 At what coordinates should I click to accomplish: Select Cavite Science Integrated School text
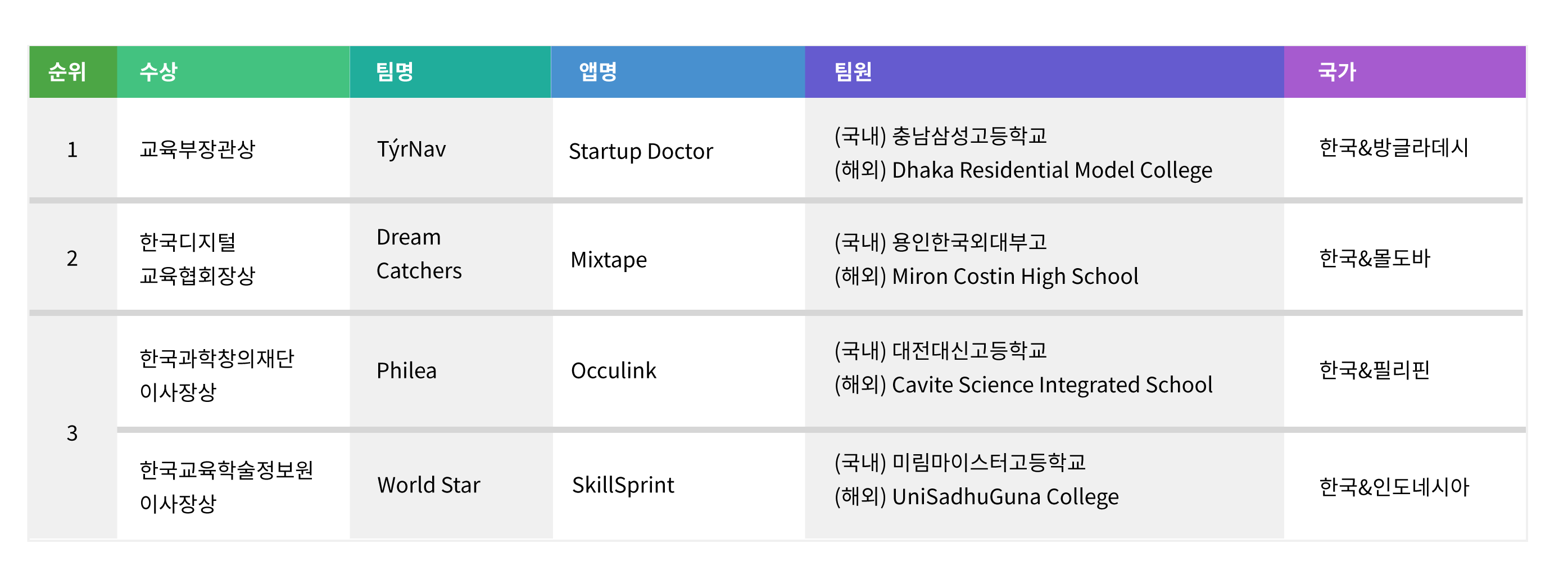coord(1052,385)
